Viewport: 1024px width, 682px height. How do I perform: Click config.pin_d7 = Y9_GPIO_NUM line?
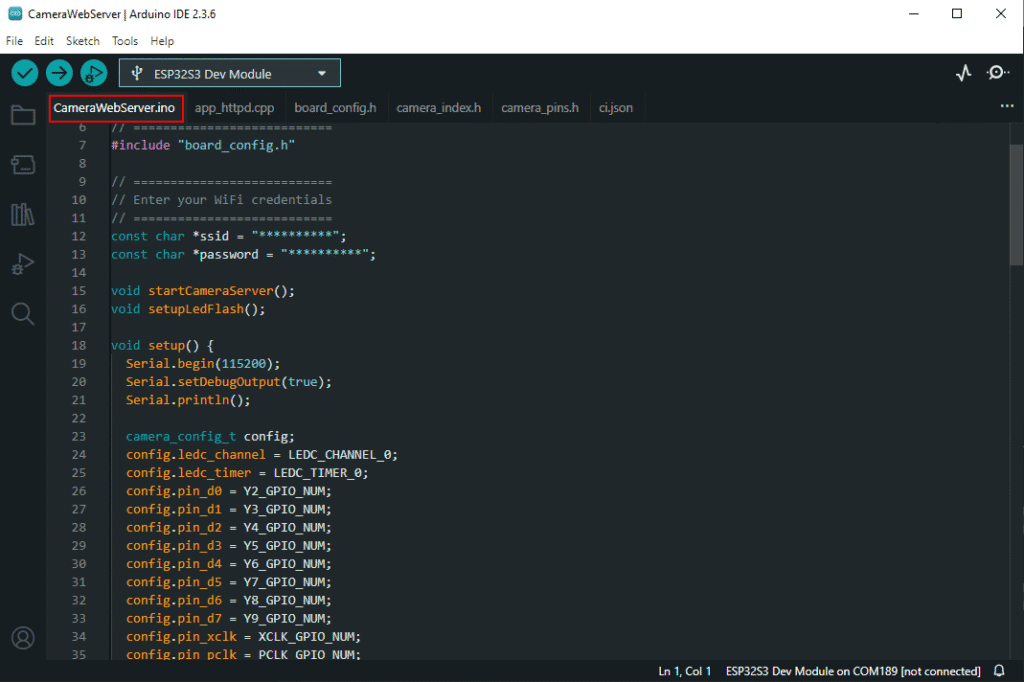pyautogui.click(x=229, y=618)
